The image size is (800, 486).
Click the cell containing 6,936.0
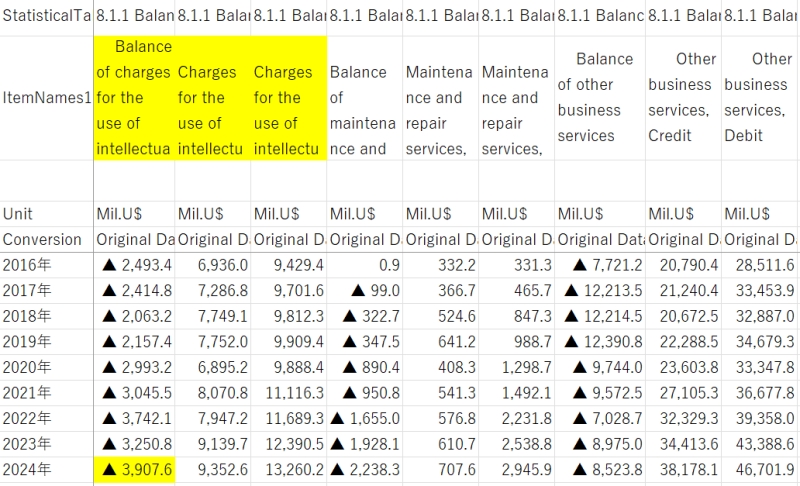pyautogui.click(x=211, y=264)
